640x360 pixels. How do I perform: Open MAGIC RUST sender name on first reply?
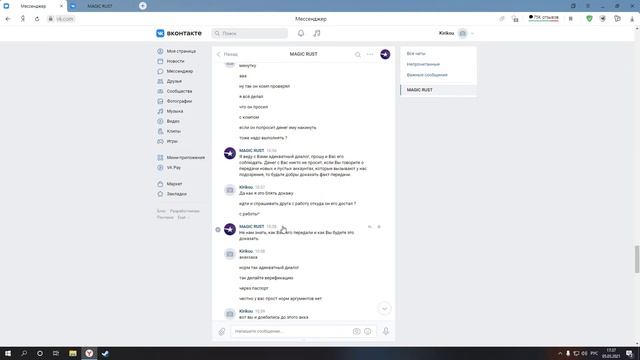(x=251, y=151)
